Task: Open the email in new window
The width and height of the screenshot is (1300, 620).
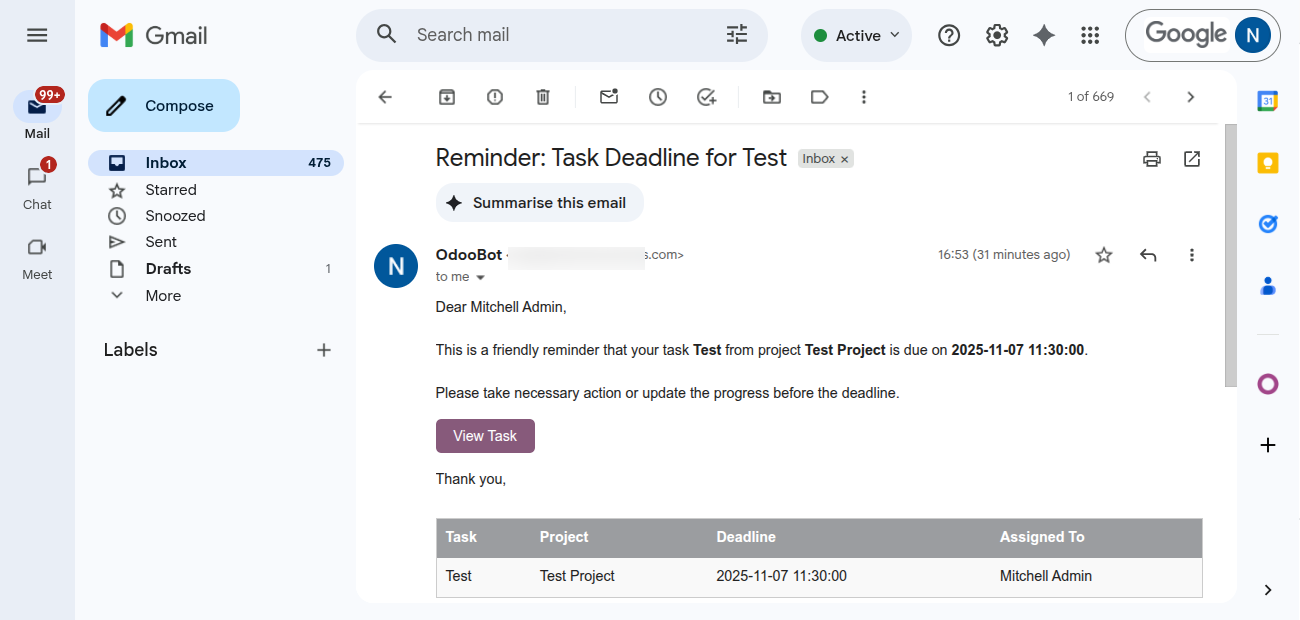Action: click(x=1192, y=159)
